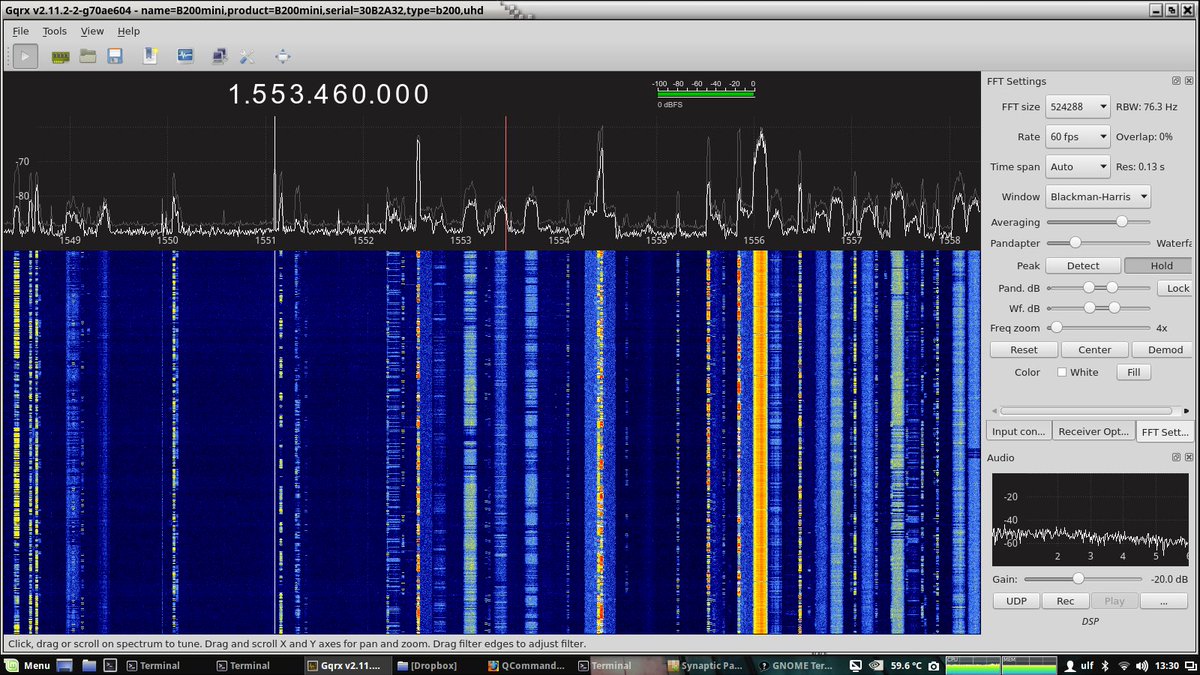The width and height of the screenshot is (1200, 675).
Task: Click the Averaging slider
Action: click(x=1098, y=222)
